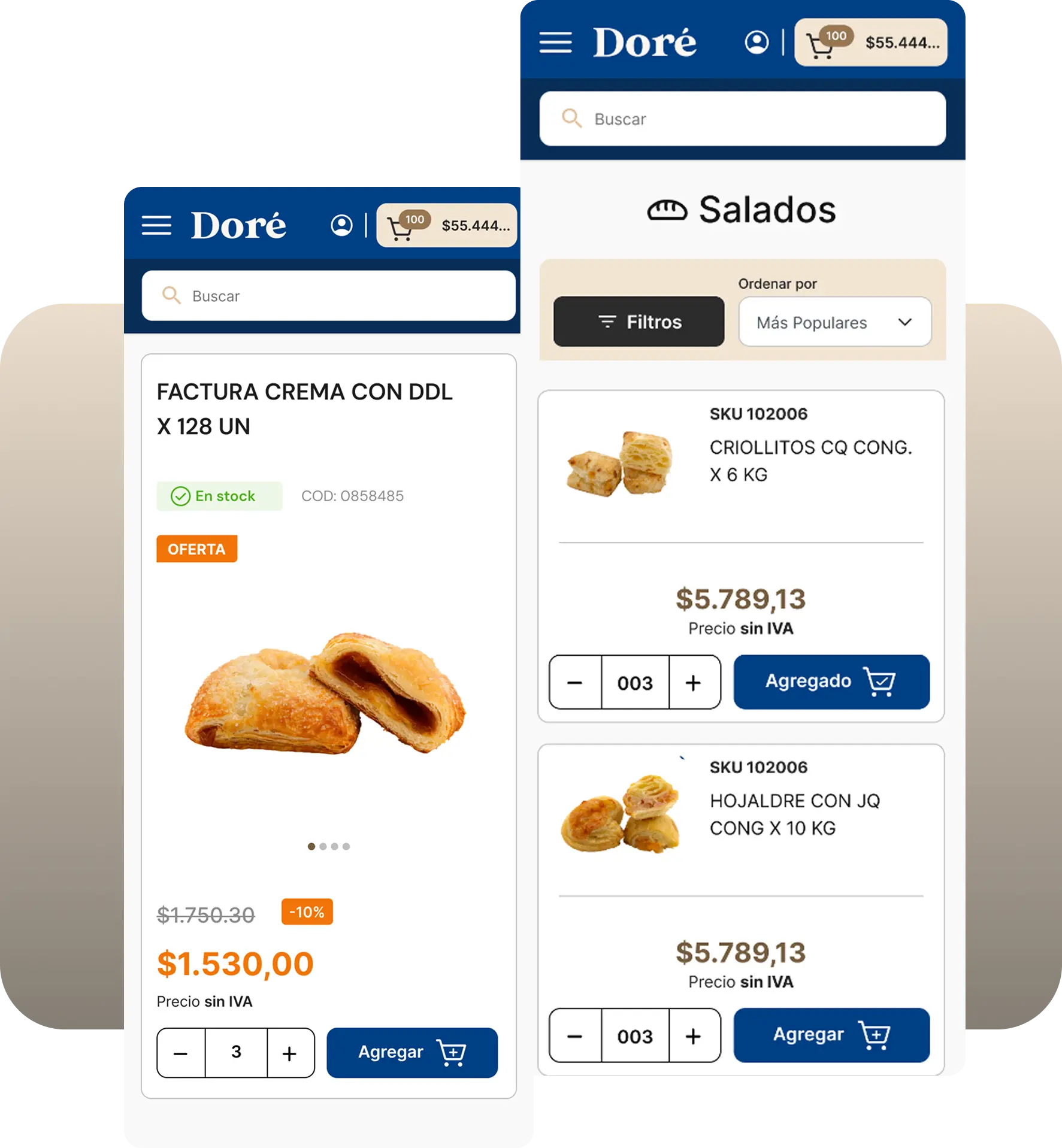Click the Buscar field on product screen
Image resolution: width=1062 pixels, height=1148 pixels.
[328, 296]
